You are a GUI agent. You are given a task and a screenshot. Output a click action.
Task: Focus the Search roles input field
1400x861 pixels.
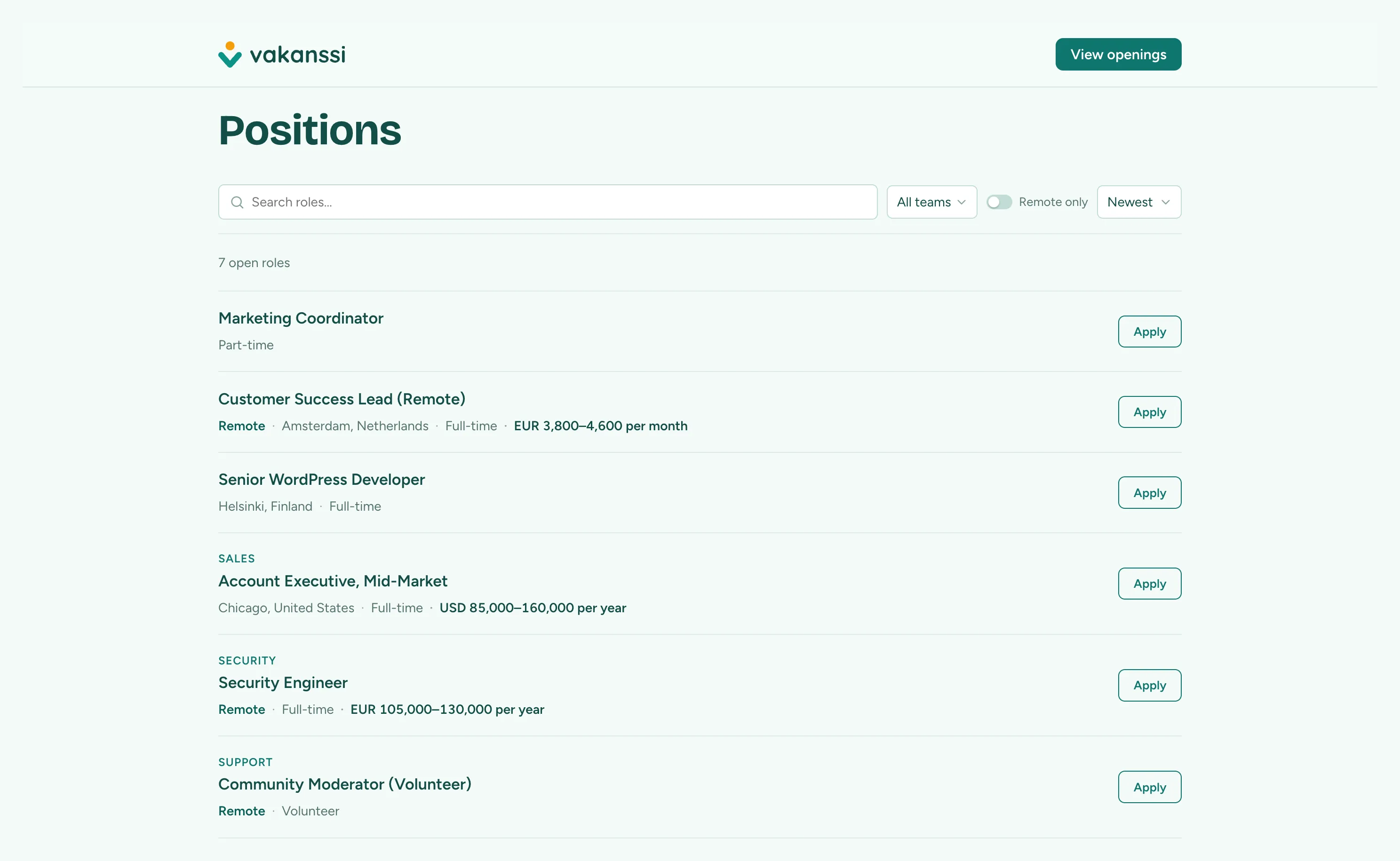tap(548, 202)
